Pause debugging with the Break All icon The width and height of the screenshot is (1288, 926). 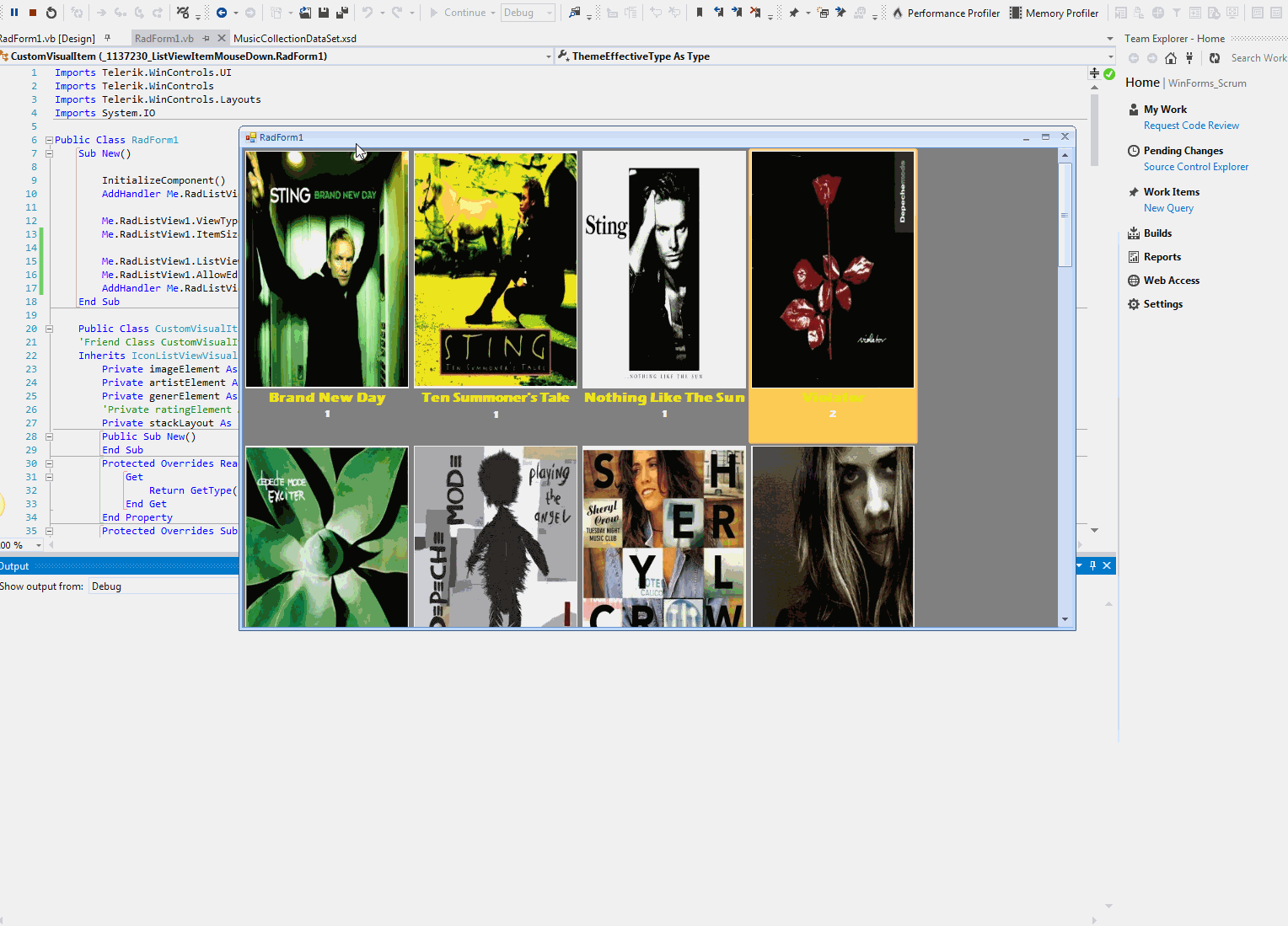tap(14, 13)
